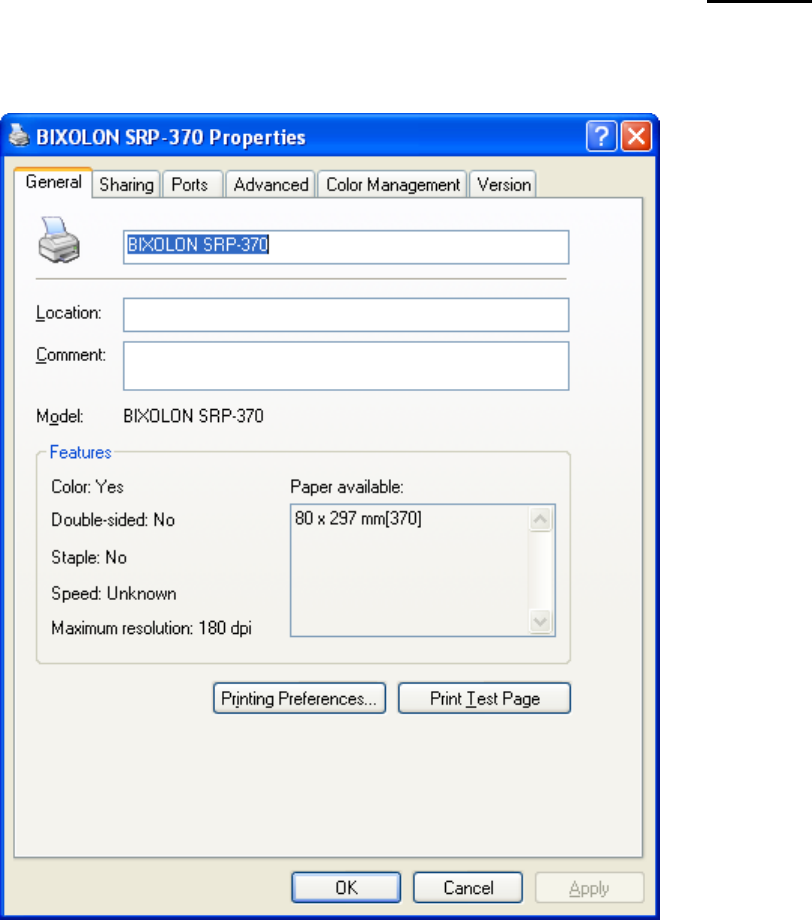
Task: View the Version tab
Action: tap(503, 185)
